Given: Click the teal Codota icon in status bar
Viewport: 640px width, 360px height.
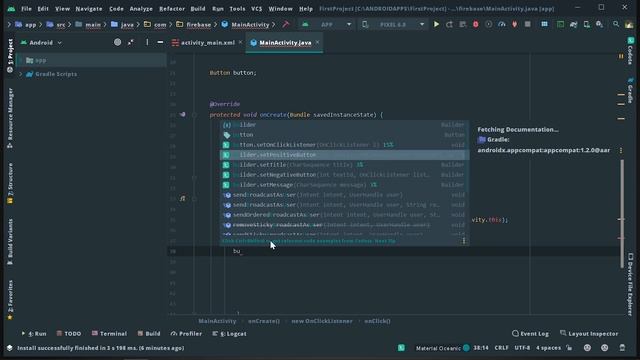Looking at the screenshot, I should pyautogui.click(x=402, y=348).
